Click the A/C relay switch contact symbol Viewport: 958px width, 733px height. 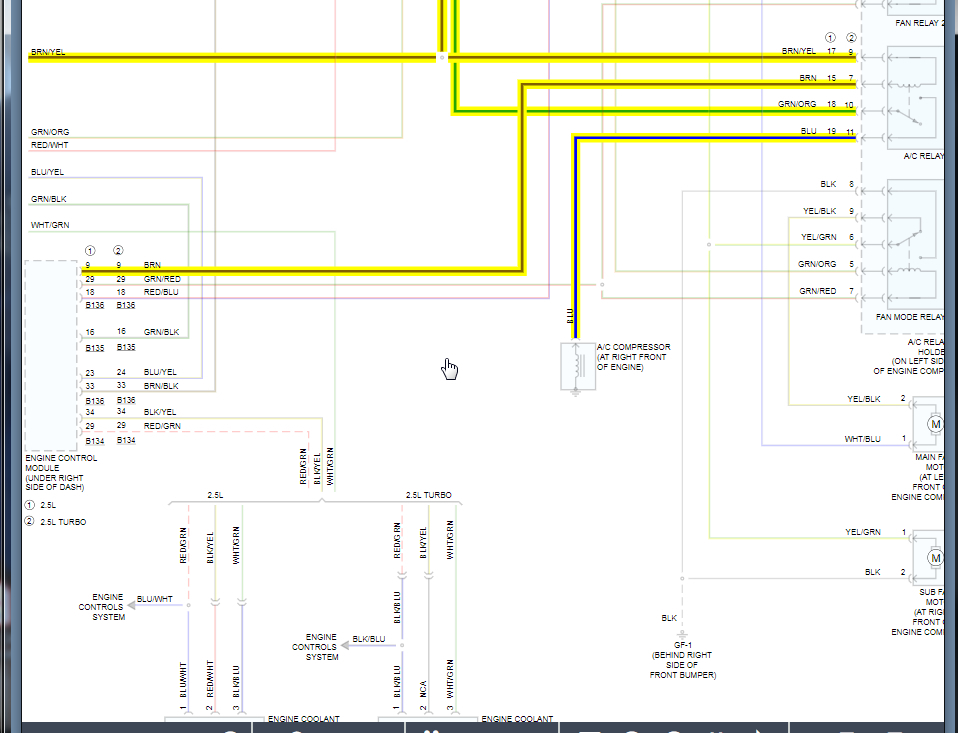tap(909, 116)
